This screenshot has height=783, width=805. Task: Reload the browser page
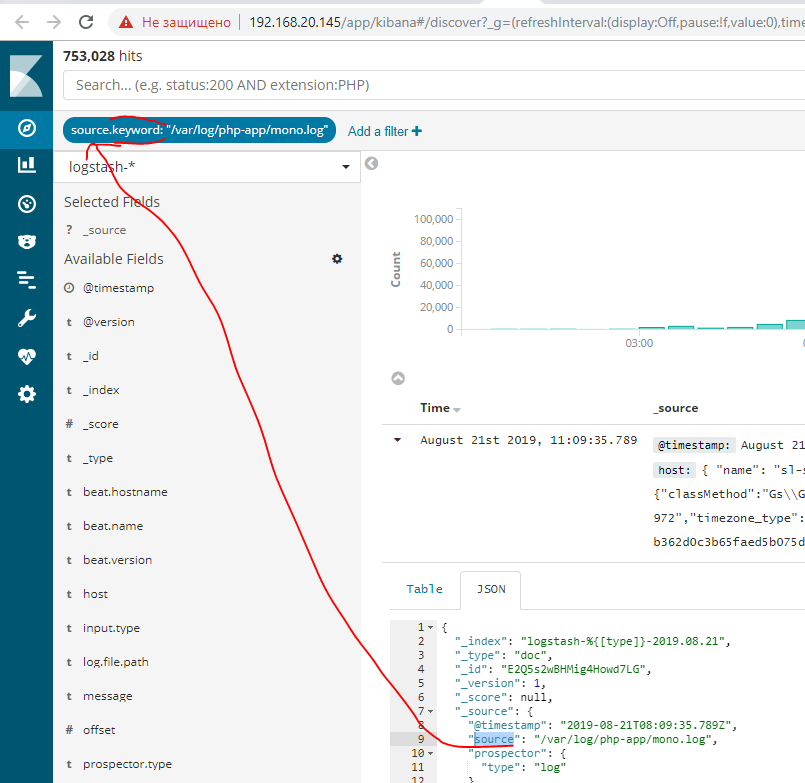(x=87, y=21)
